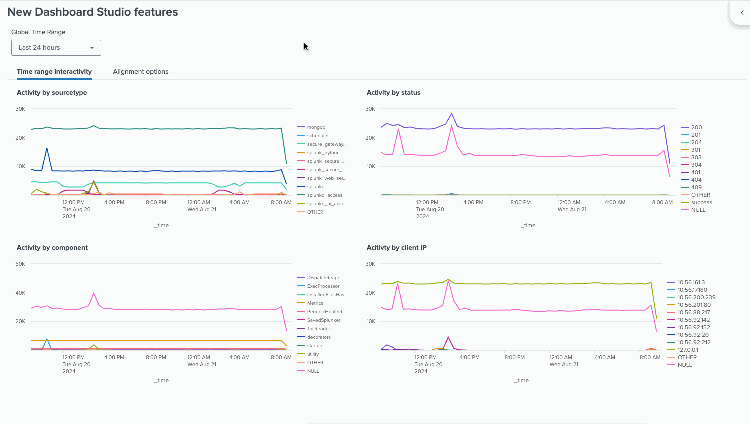
Task: Click the dropdown arrow beside Last 24 hours
Action: coord(92,47)
